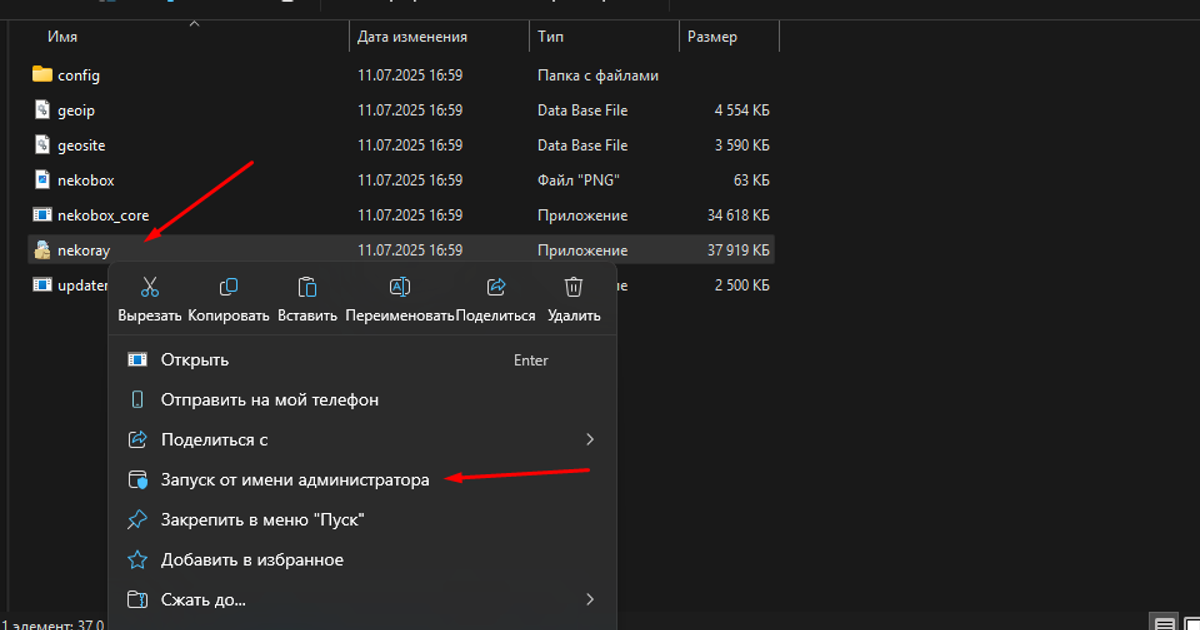Click the type Папка с файлами
The height and width of the screenshot is (630, 1200).
(598, 75)
